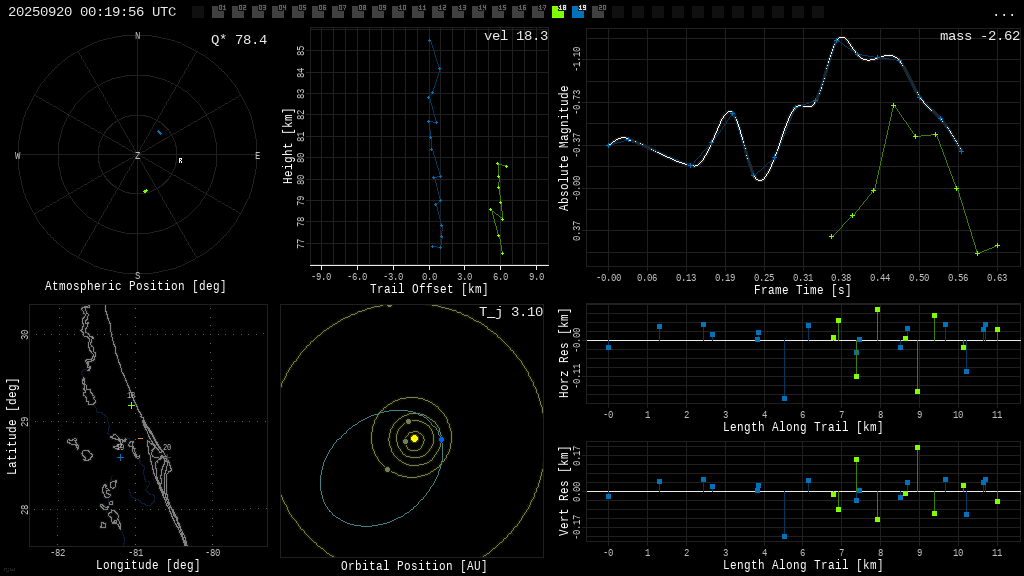Image resolution: width=1024 pixels, height=576 pixels.
Task: Select the blue station 19 box
Action: click(x=578, y=12)
